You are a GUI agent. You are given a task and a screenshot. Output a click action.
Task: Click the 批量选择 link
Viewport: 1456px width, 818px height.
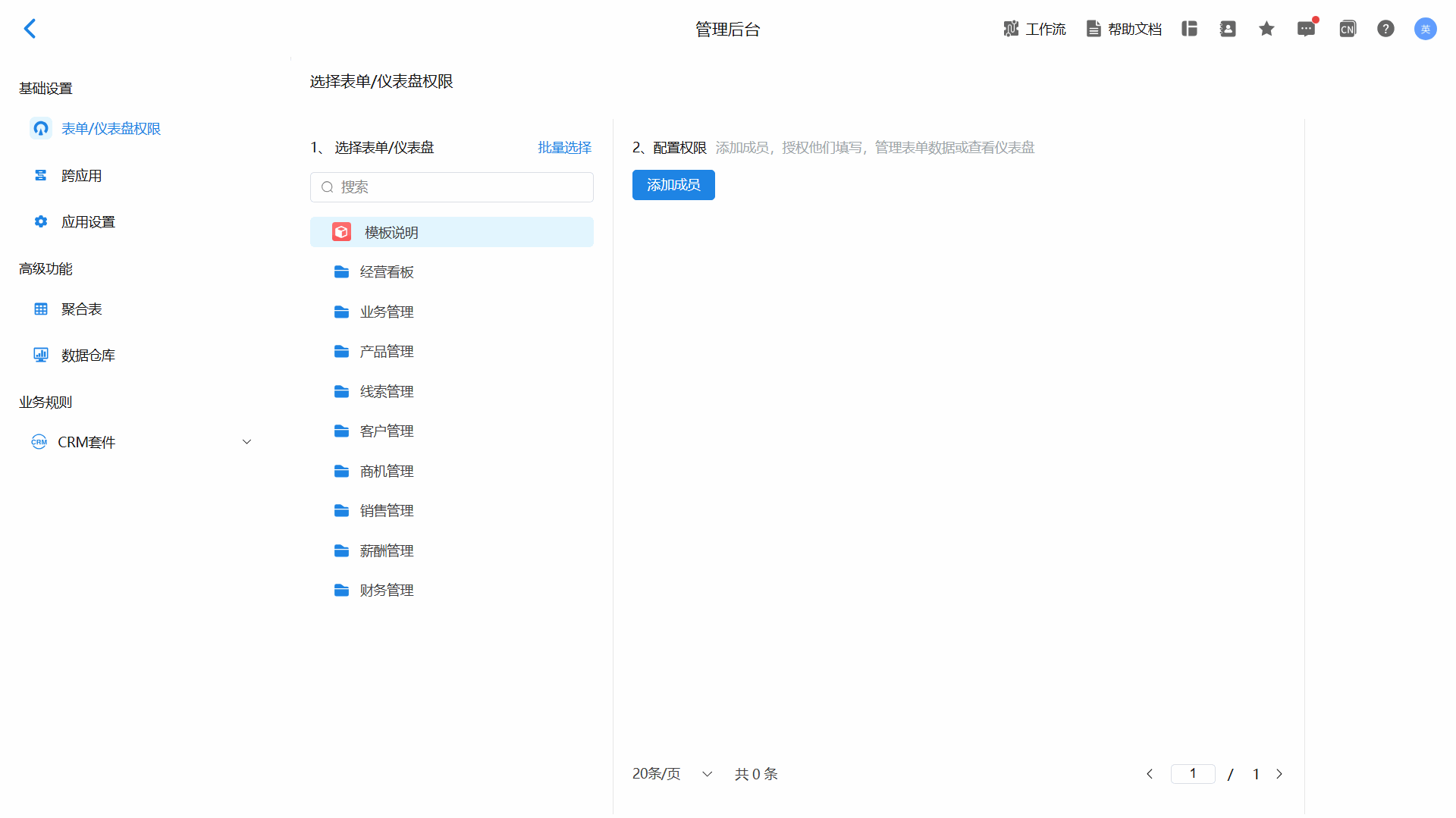point(564,148)
